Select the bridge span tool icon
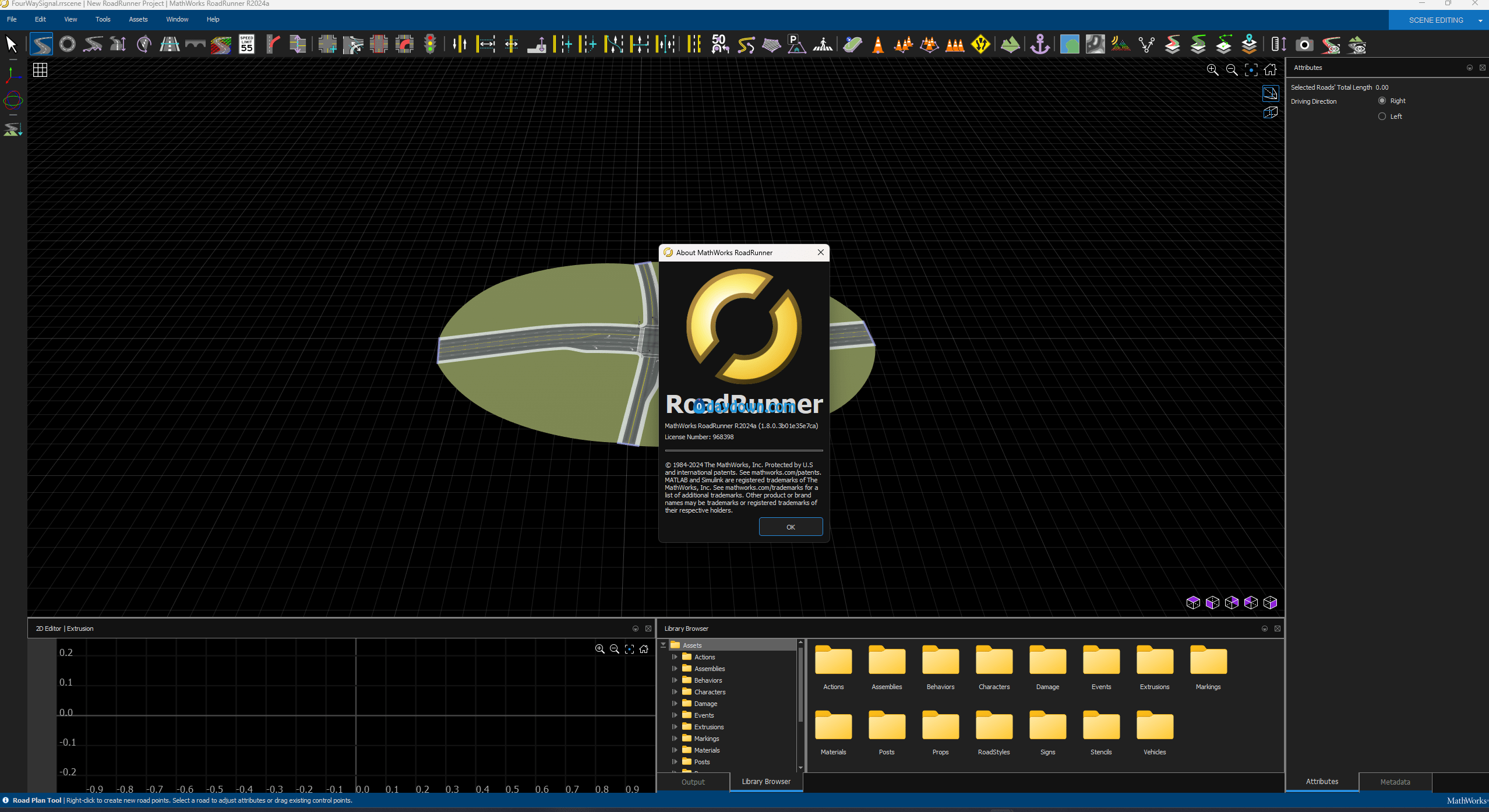 point(196,44)
